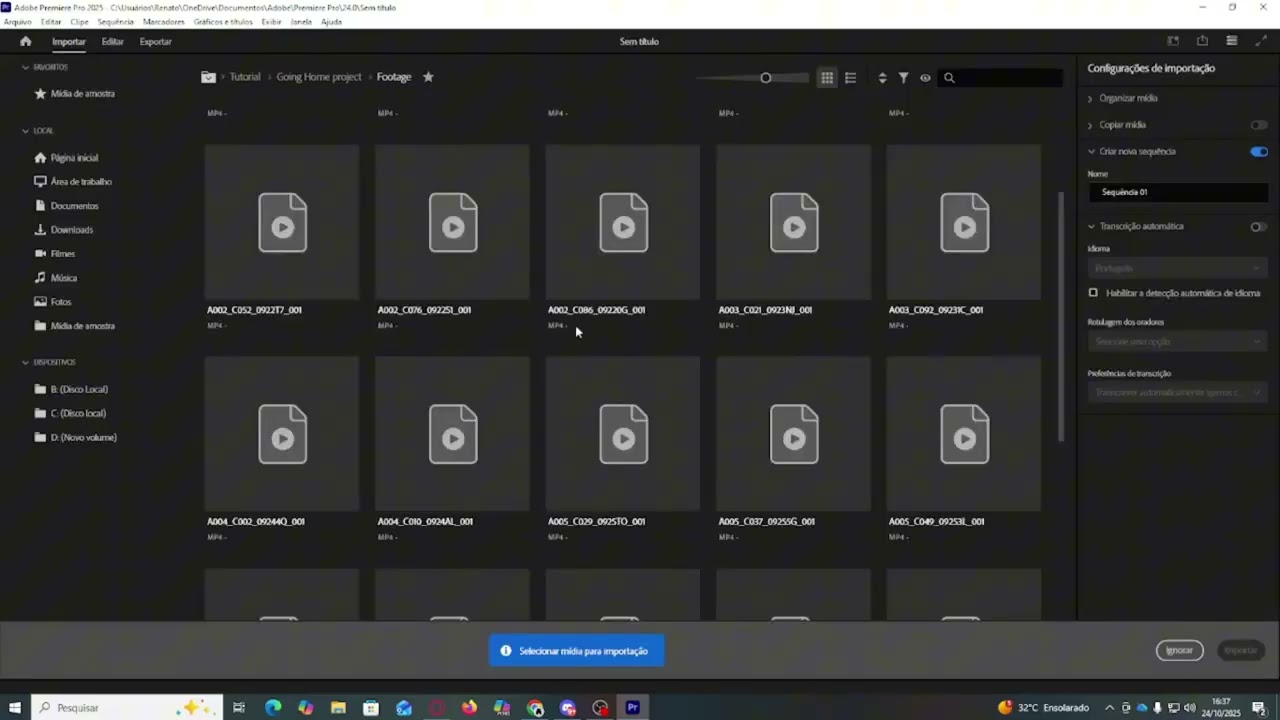The width and height of the screenshot is (1280, 720).
Task: Add Footage folder to favorites star
Action: click(428, 77)
